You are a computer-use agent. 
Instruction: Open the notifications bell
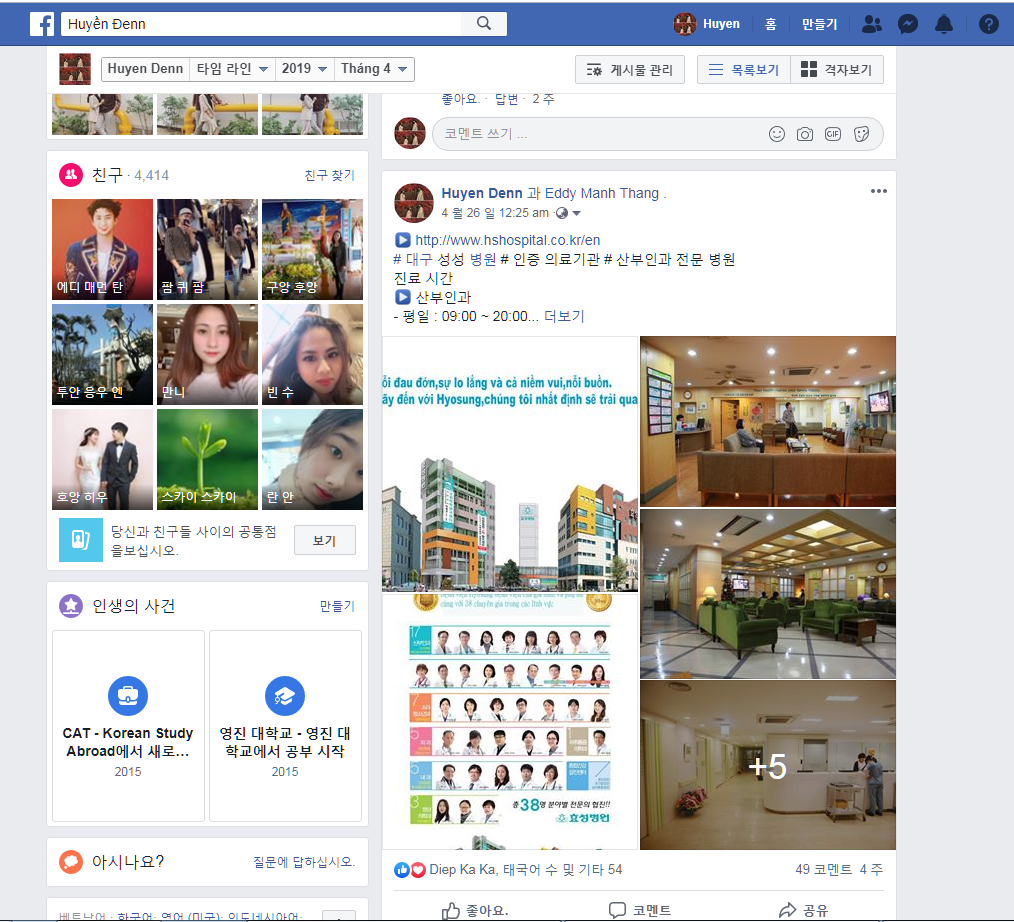944,24
